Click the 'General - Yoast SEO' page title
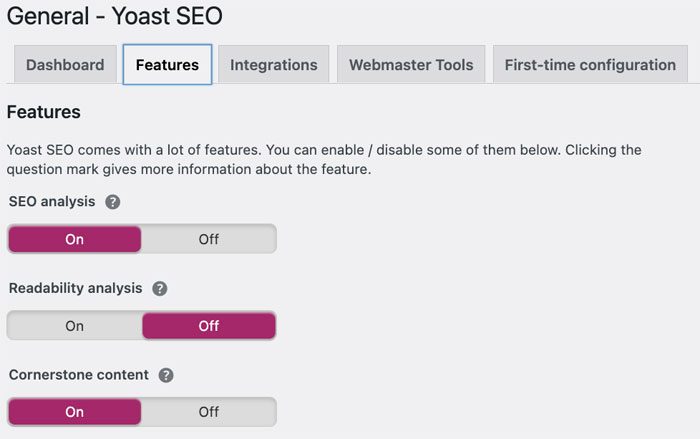700x439 pixels. click(115, 16)
